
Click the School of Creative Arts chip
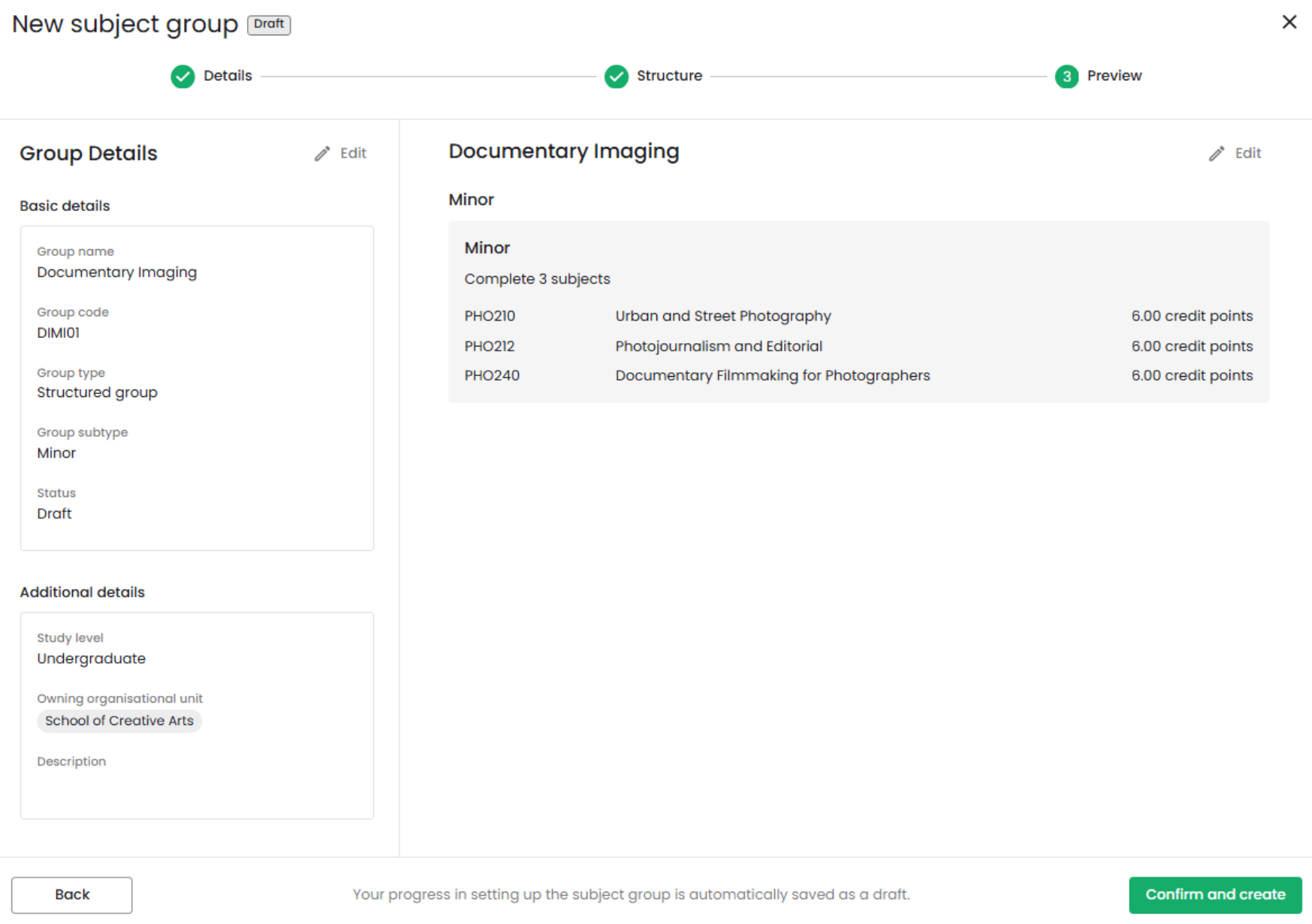[x=119, y=721]
